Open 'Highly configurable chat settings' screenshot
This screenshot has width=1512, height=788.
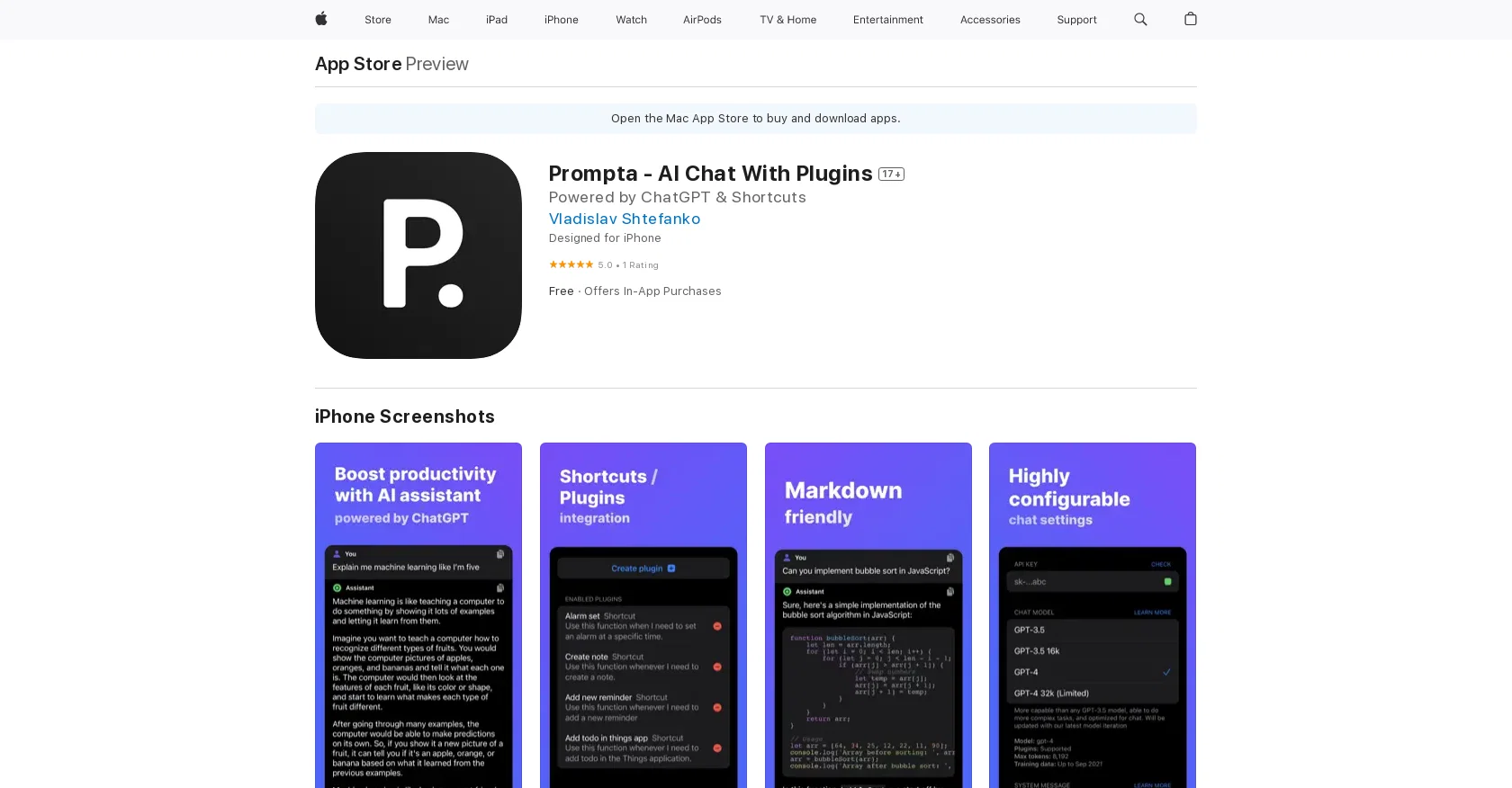tap(1093, 615)
